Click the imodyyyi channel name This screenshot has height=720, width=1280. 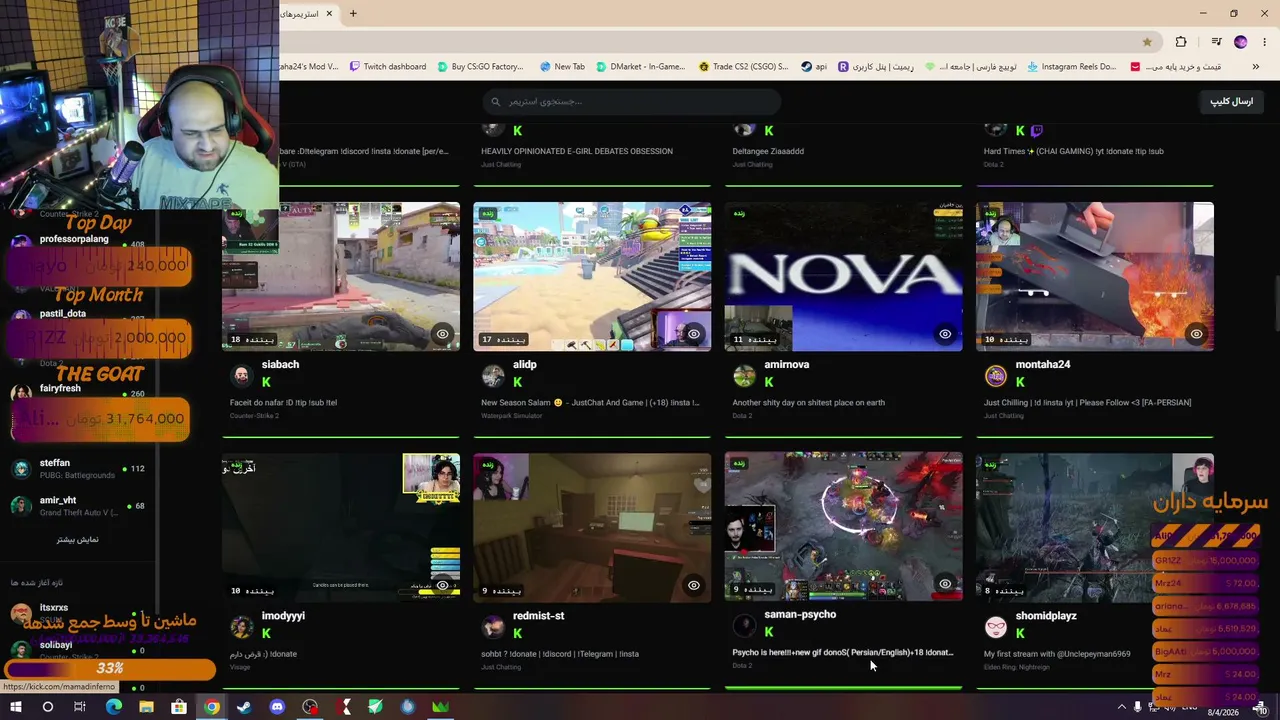tap(283, 616)
